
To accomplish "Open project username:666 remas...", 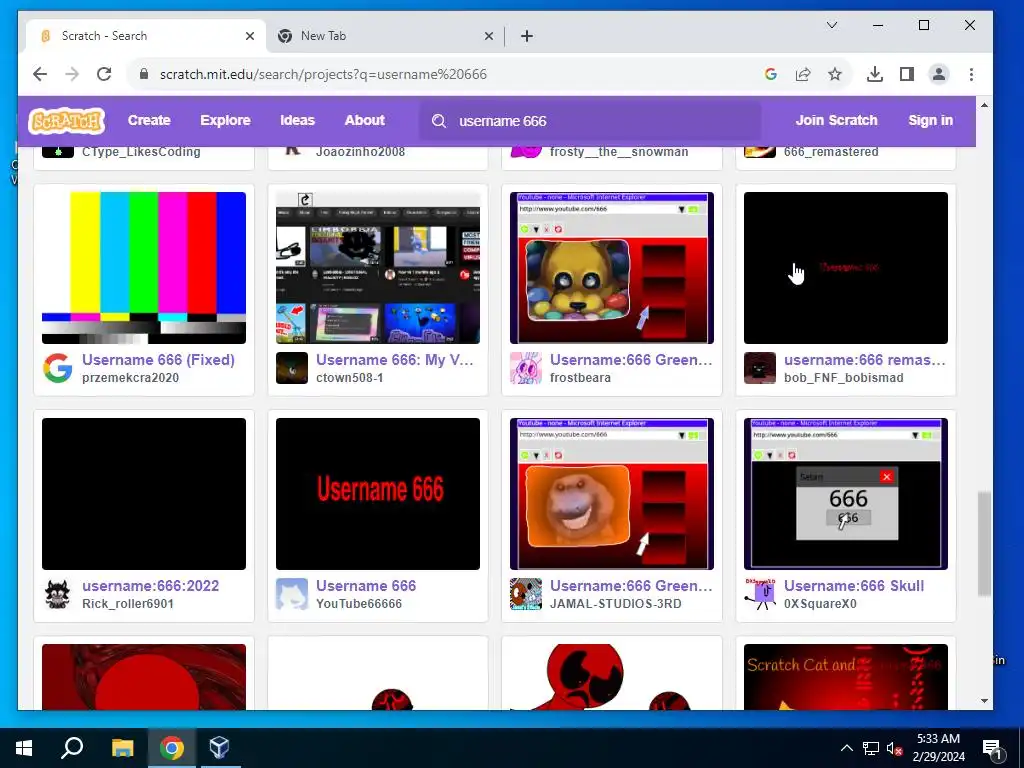I will [x=865, y=360].
